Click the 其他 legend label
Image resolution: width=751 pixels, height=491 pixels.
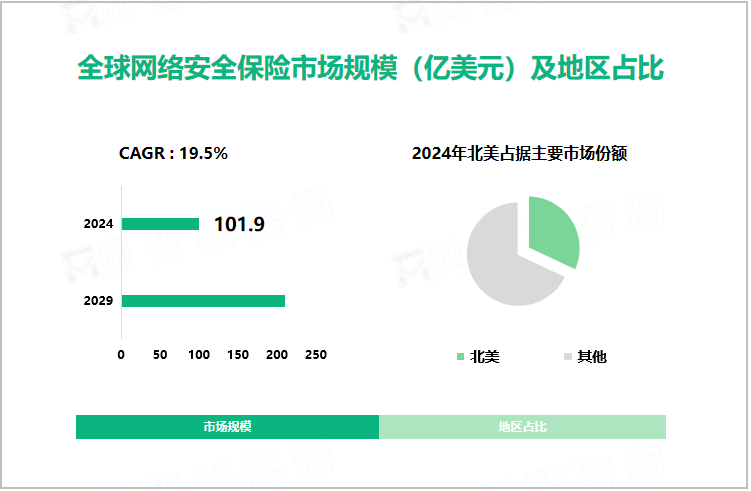[592, 356]
